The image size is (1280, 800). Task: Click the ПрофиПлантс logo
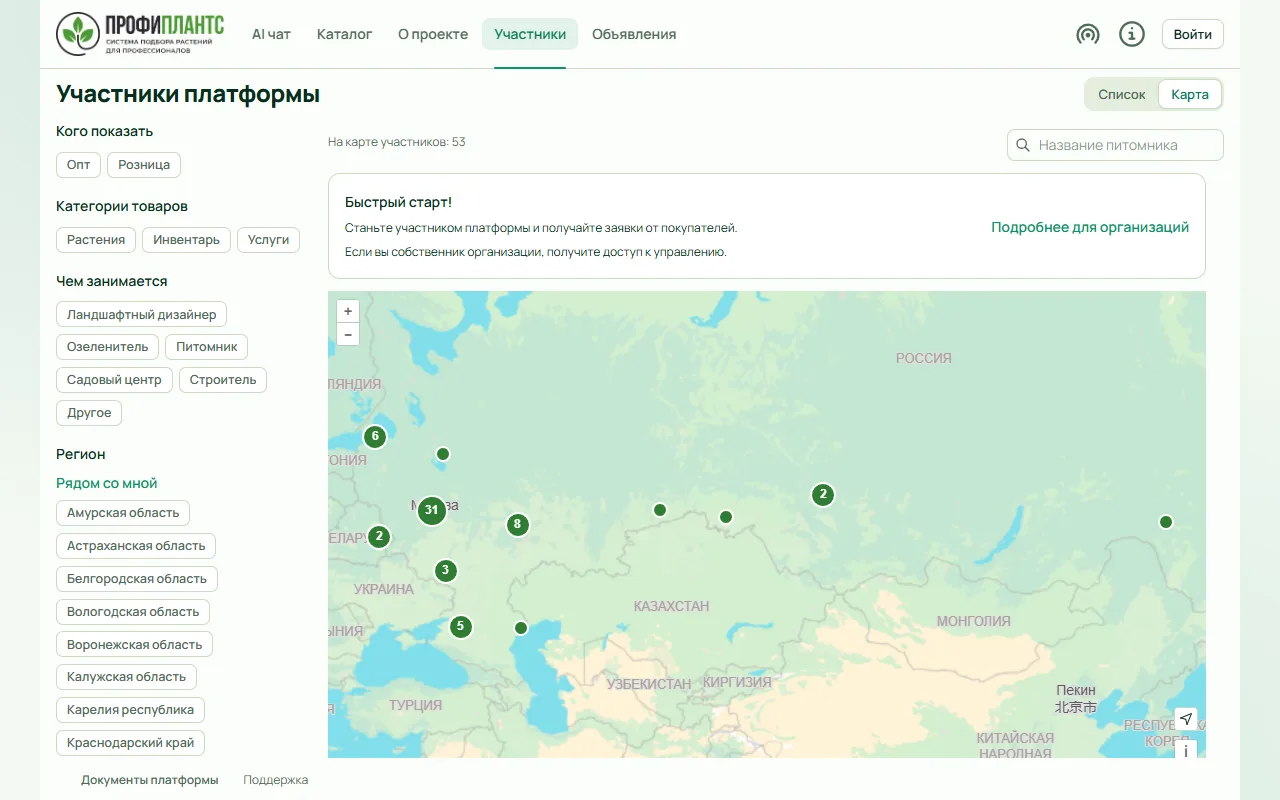point(140,34)
